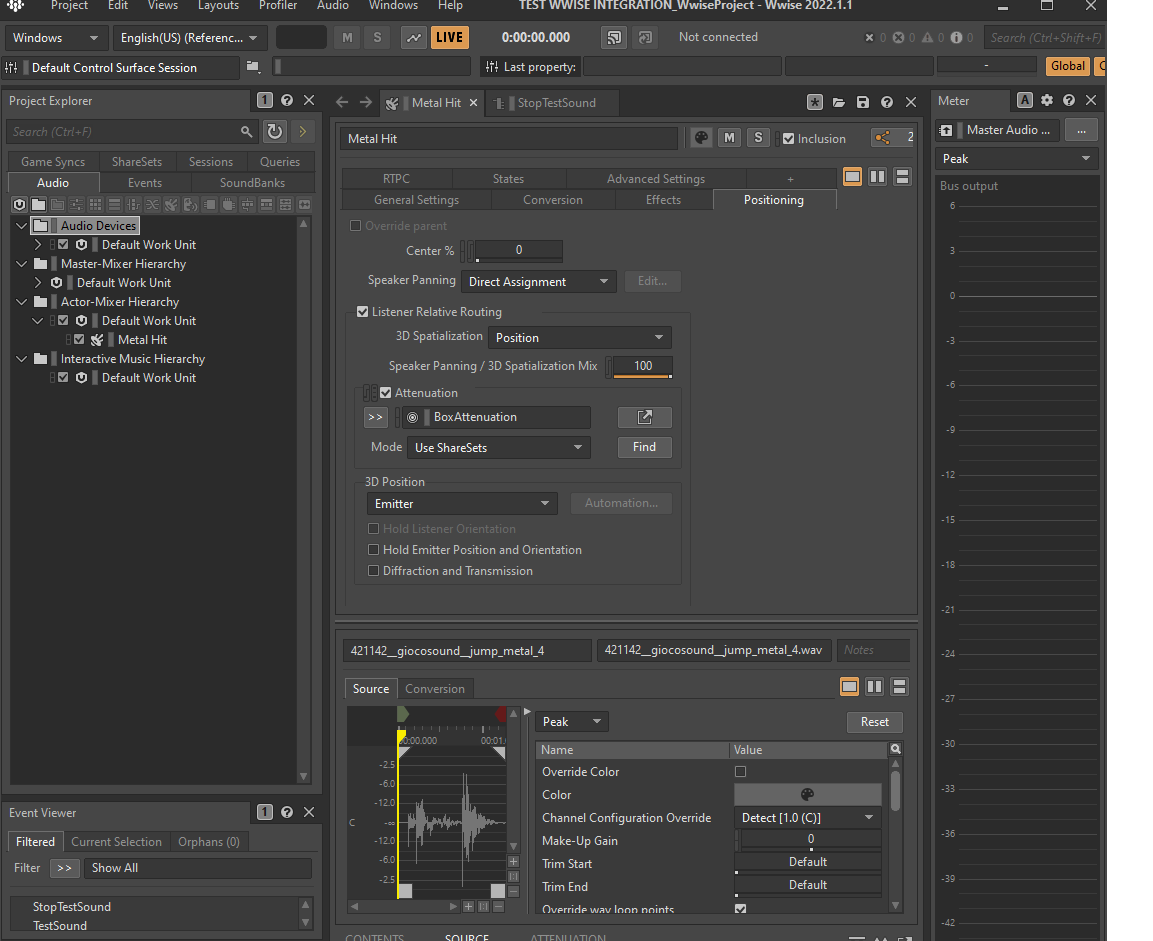Screen dimensions: 1153x941
Task: Toggle the LIVE button
Action: (x=449, y=37)
